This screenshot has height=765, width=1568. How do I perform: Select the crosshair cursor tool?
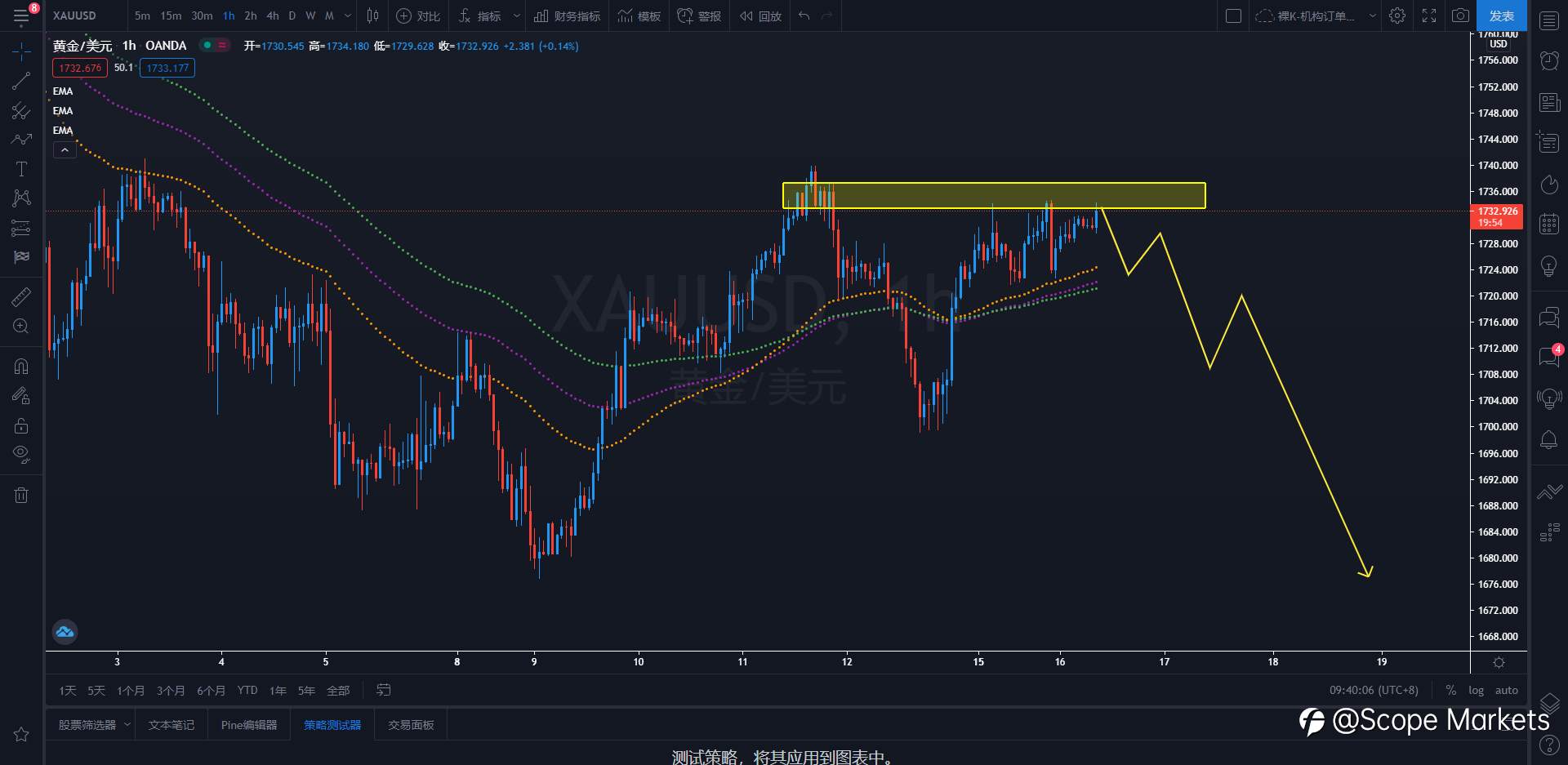tap(21, 52)
